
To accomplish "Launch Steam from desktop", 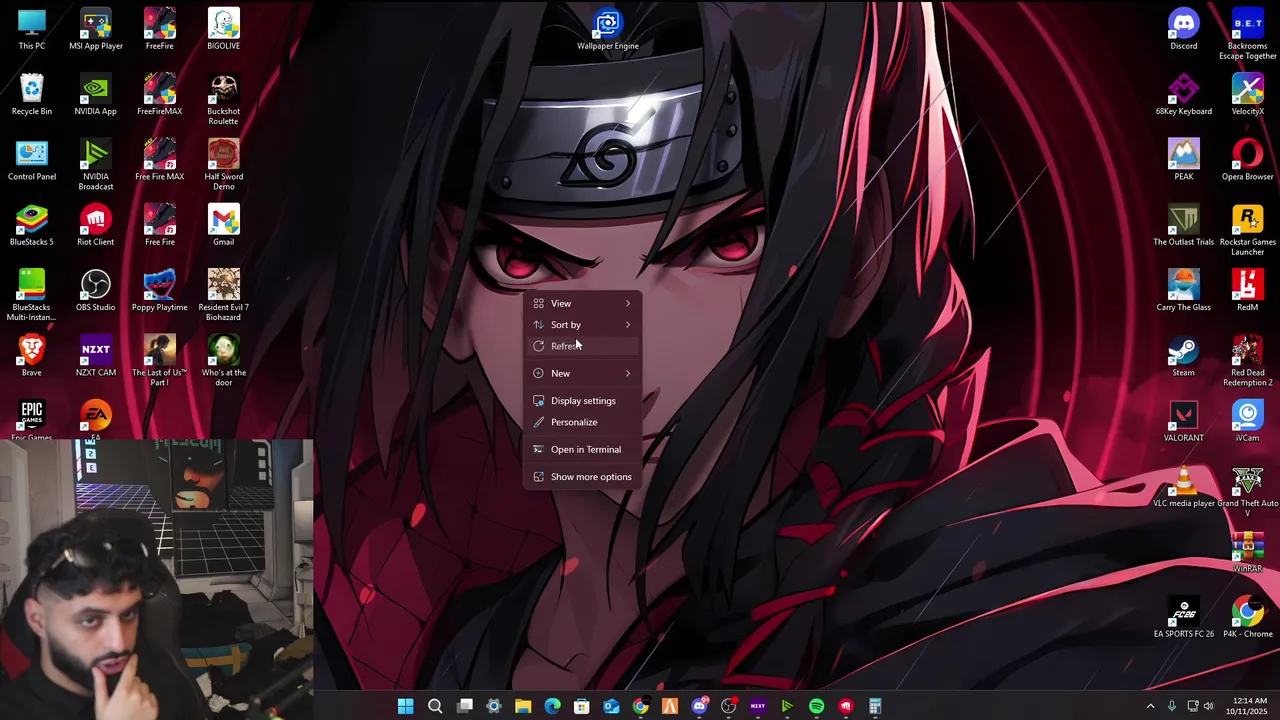I will click(x=1184, y=356).
